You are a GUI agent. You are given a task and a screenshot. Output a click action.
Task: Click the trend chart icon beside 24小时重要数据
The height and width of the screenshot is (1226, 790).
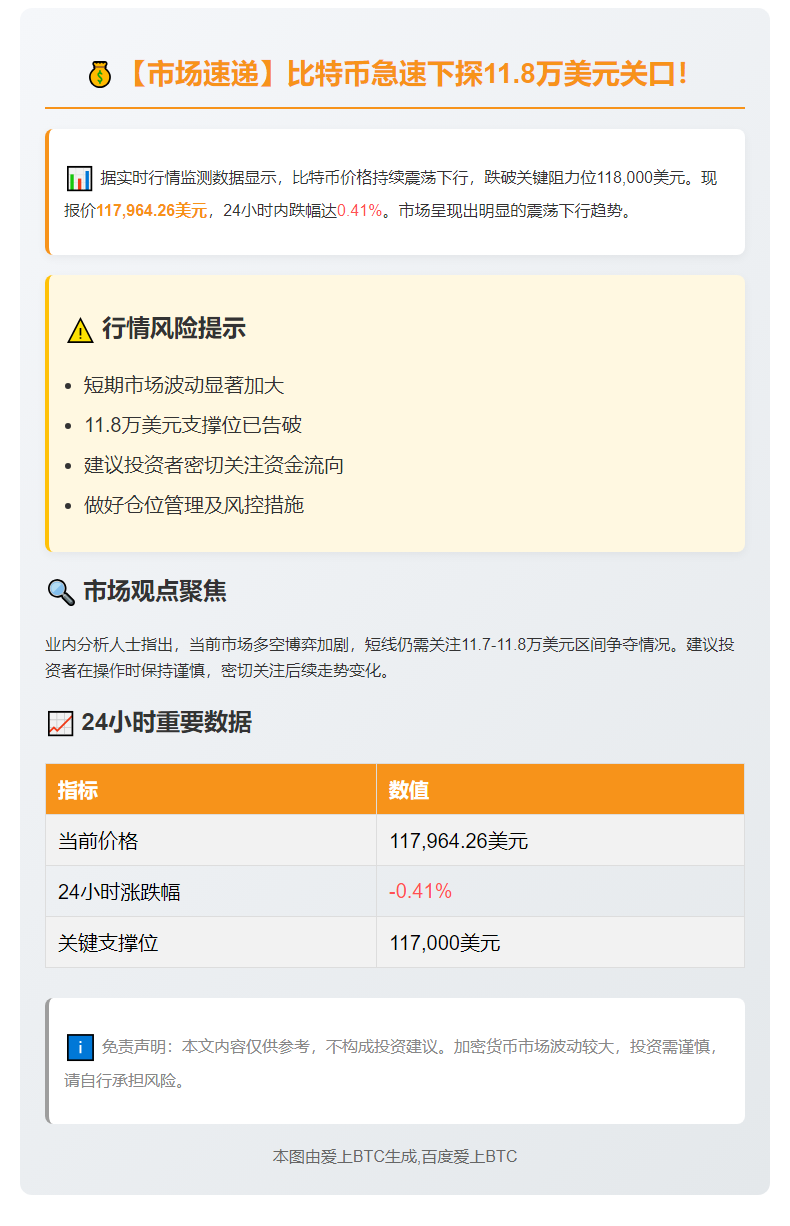coord(60,724)
